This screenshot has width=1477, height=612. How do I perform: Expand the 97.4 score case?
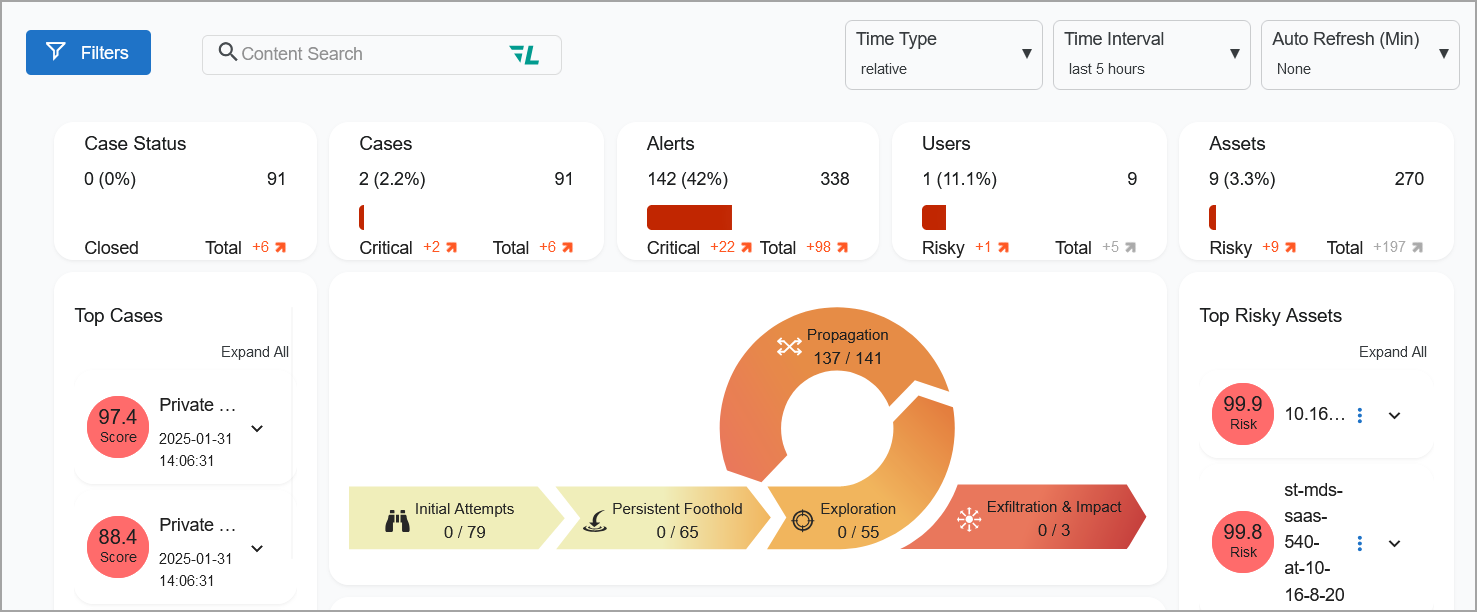(x=257, y=429)
